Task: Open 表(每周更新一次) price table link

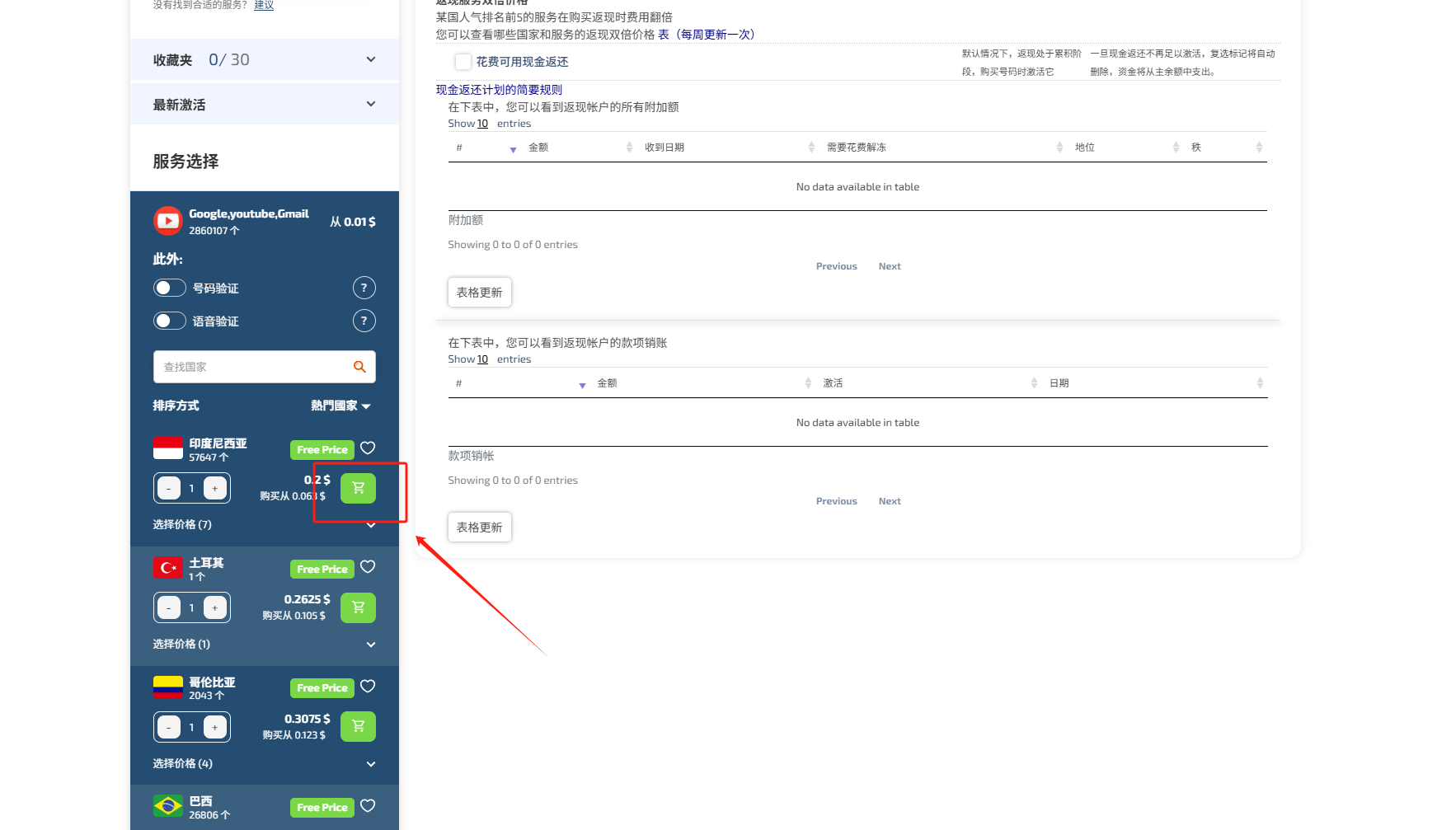Action: click(x=707, y=35)
